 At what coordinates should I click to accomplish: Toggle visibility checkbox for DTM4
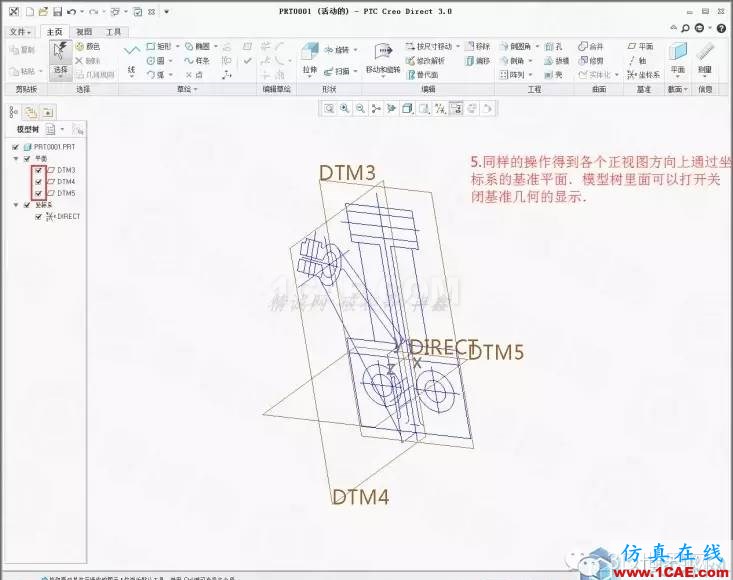tap(39, 182)
